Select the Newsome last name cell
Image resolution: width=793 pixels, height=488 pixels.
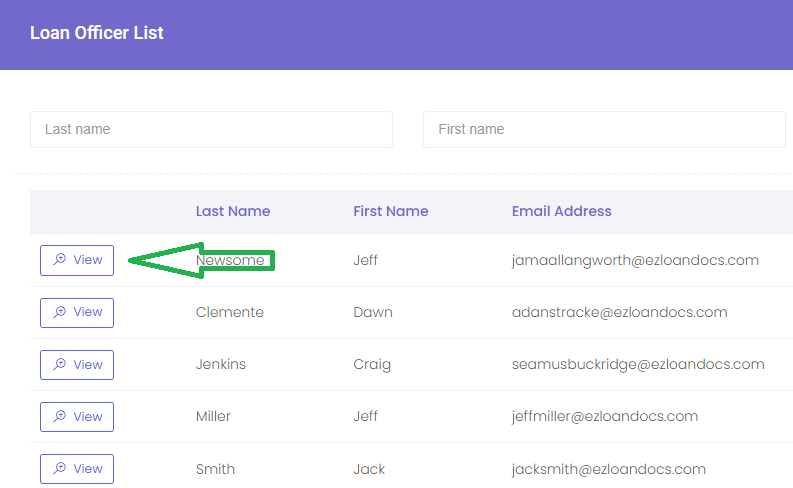pyautogui.click(x=230, y=261)
